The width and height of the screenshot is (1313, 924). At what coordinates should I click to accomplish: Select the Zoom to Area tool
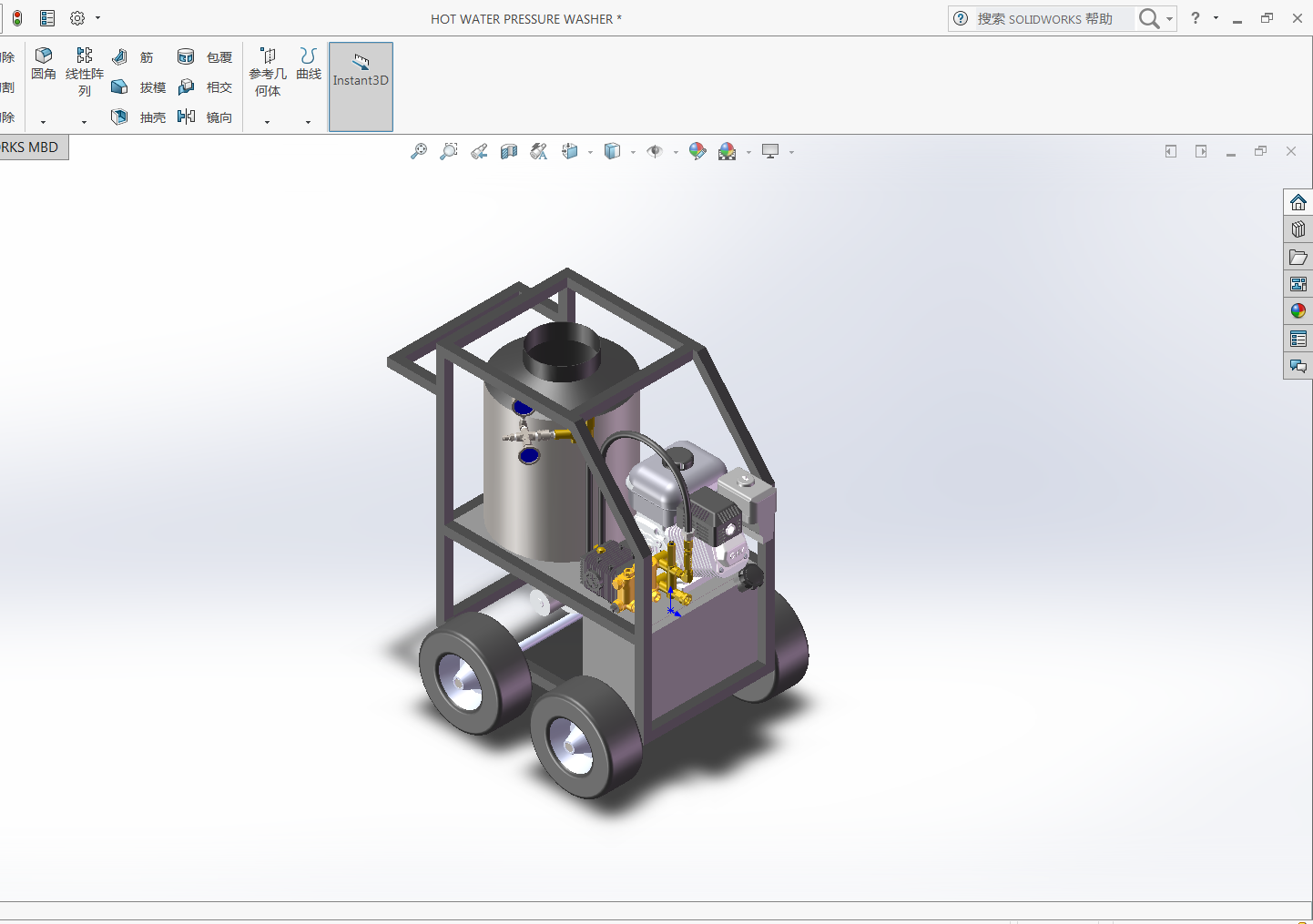(x=449, y=152)
